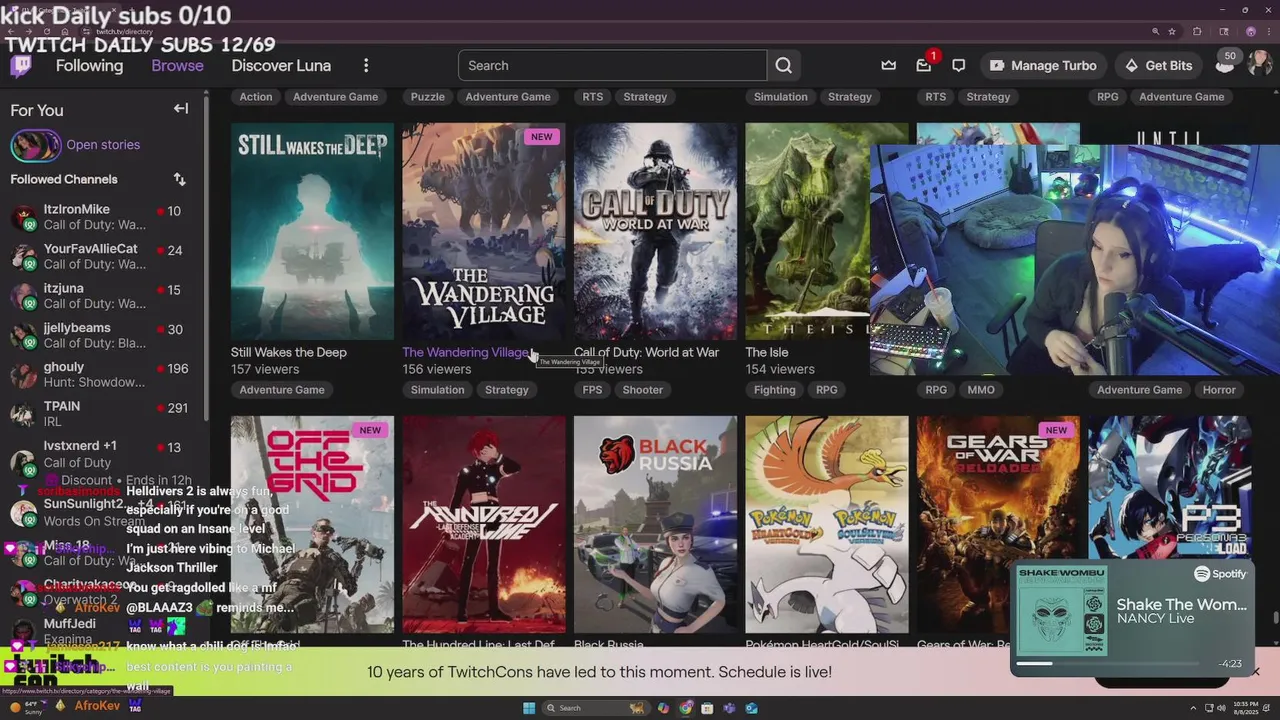This screenshot has height=720, width=1280.
Task: Click the Open stories avatar ring
Action: click(35, 145)
